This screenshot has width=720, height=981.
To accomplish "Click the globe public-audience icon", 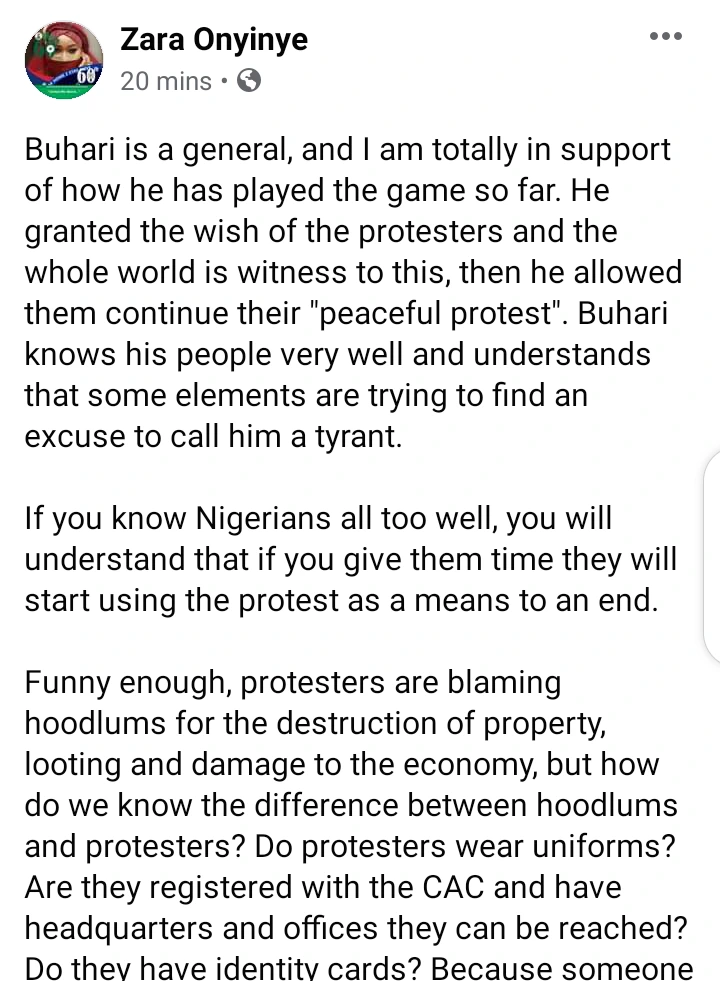I will tap(248, 80).
